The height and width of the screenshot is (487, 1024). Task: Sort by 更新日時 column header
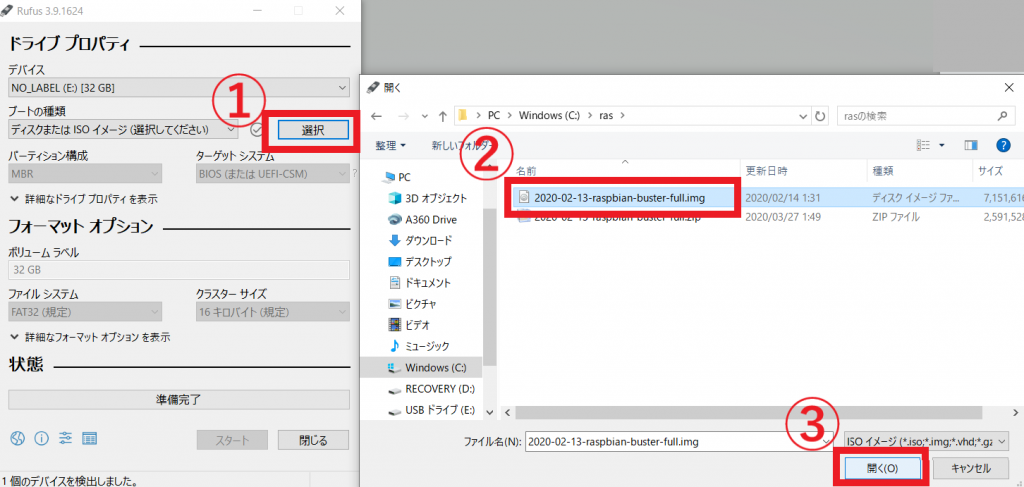(x=766, y=171)
